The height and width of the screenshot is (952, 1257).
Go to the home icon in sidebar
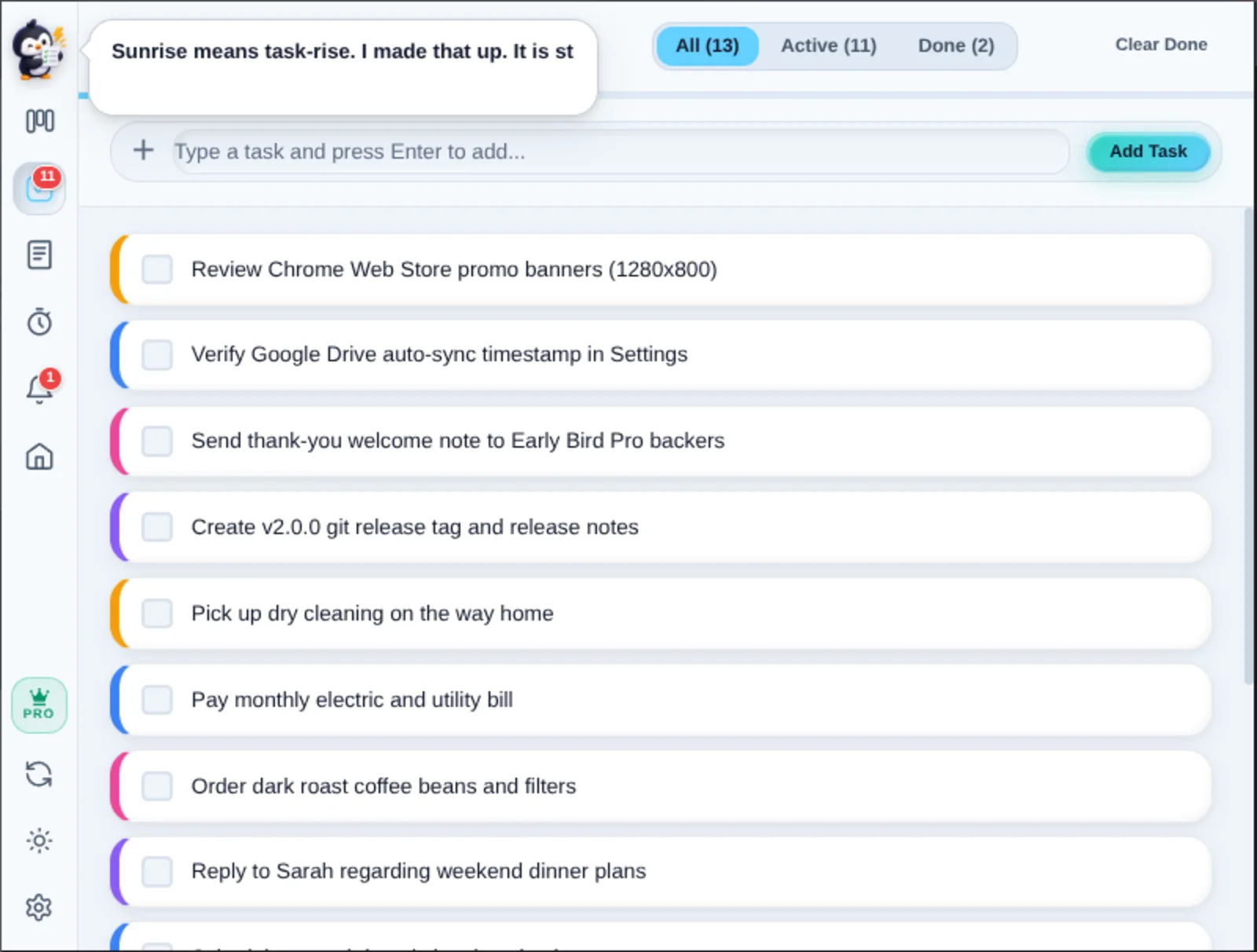point(39,456)
